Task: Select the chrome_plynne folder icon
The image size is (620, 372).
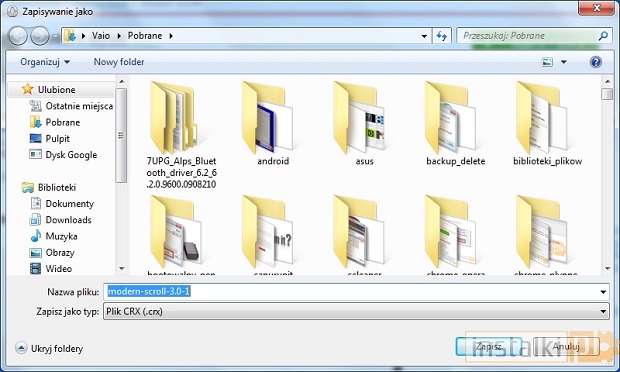Action: (542, 232)
